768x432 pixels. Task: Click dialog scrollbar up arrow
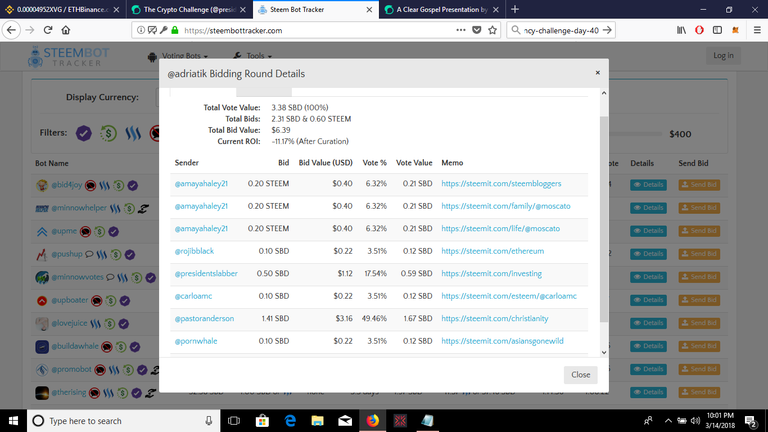tap(604, 93)
